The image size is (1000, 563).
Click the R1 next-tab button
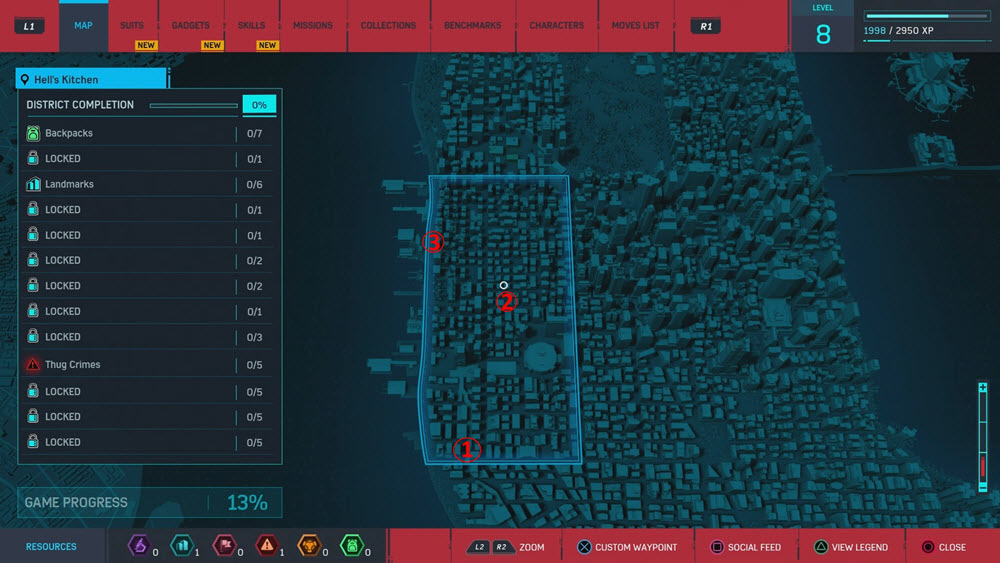[705, 26]
